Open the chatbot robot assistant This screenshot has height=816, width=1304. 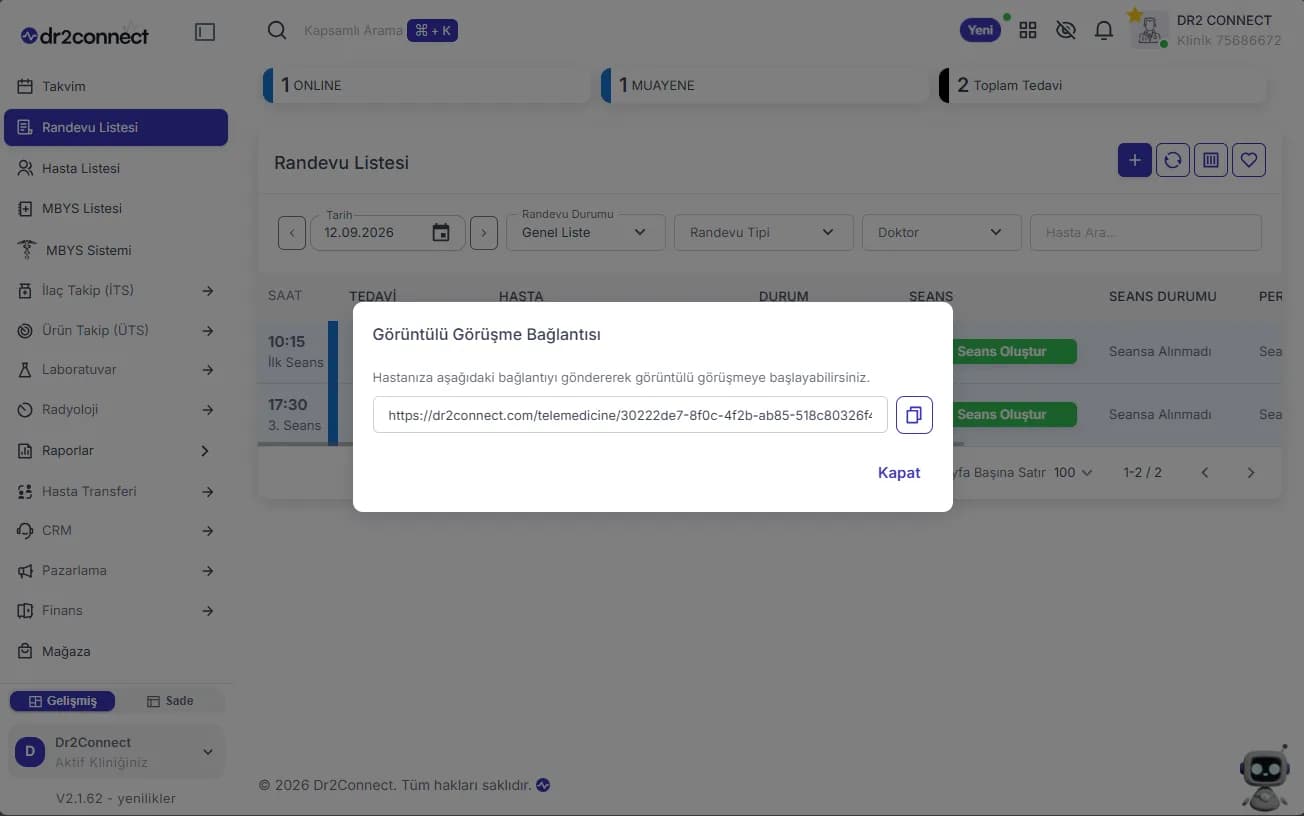(1264, 778)
